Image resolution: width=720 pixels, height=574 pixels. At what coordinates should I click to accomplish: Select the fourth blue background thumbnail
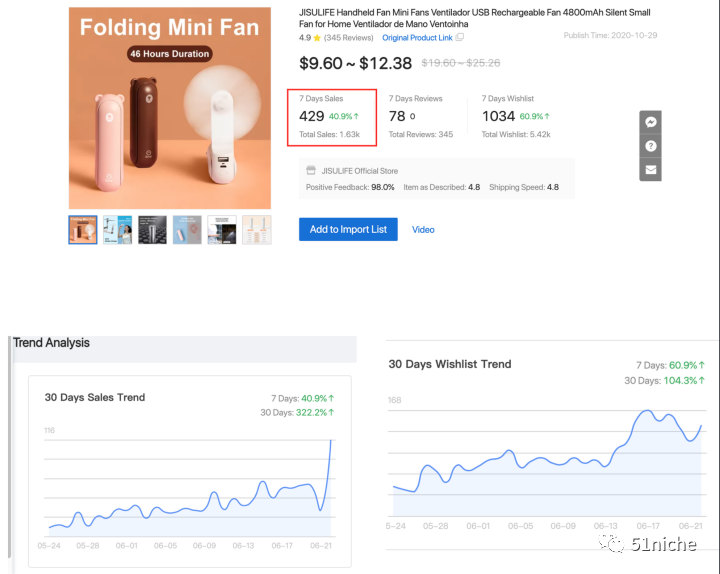point(187,230)
